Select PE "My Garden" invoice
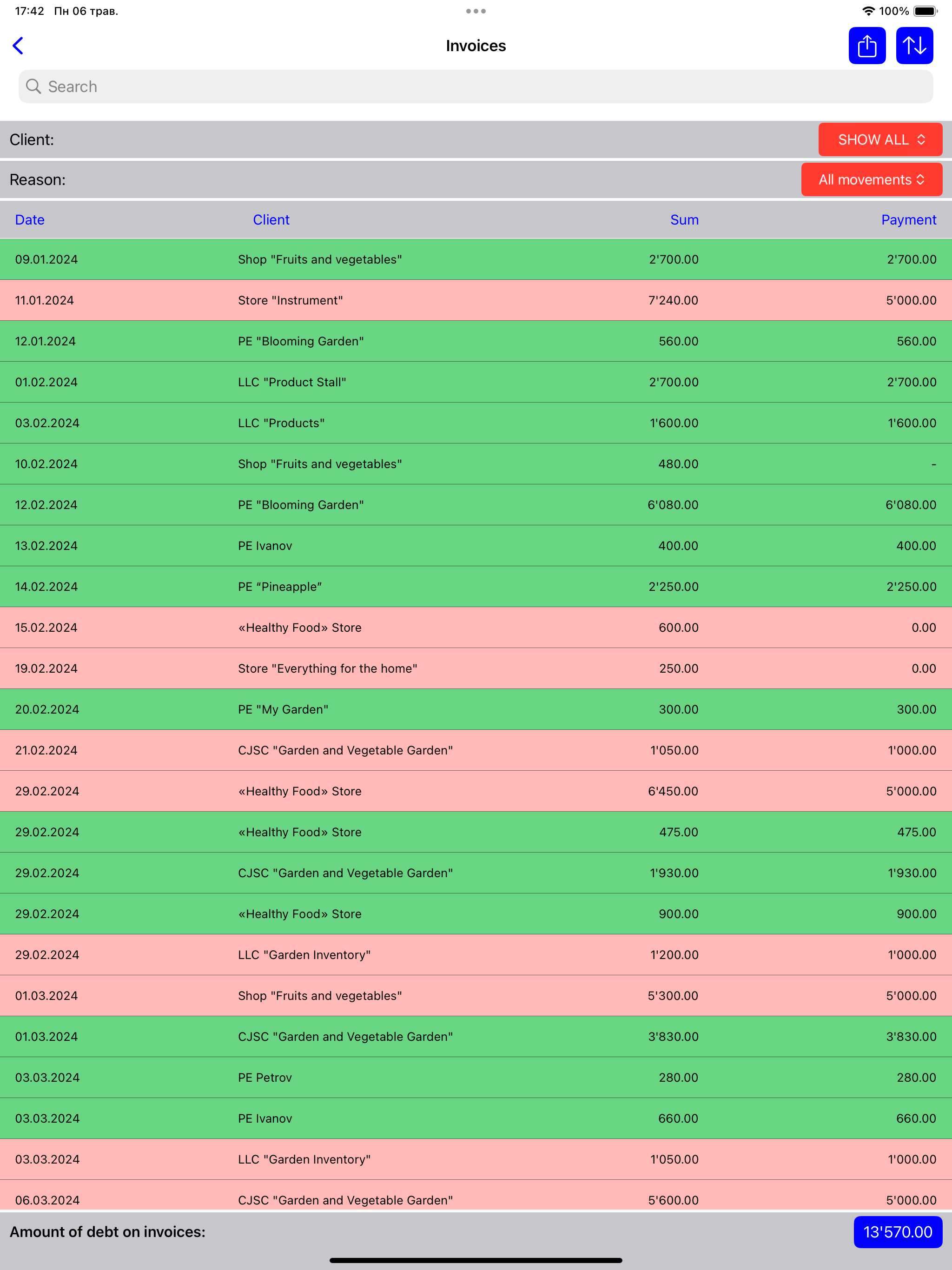 tap(476, 709)
